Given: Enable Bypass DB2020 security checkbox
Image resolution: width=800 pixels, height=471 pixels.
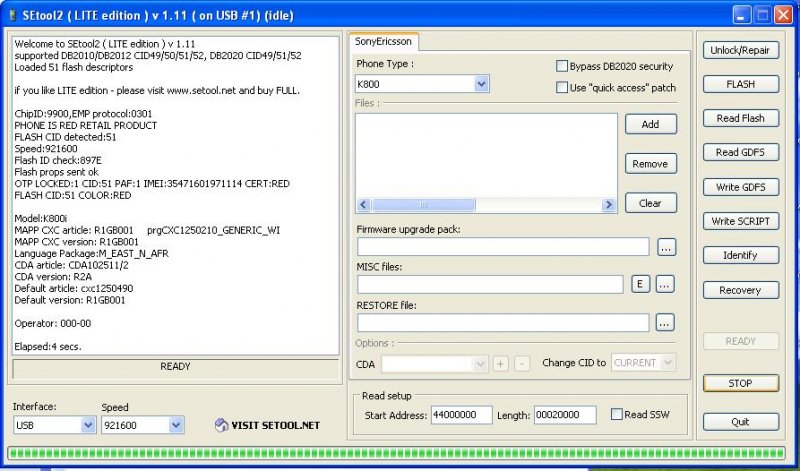Looking at the screenshot, I should point(562,66).
